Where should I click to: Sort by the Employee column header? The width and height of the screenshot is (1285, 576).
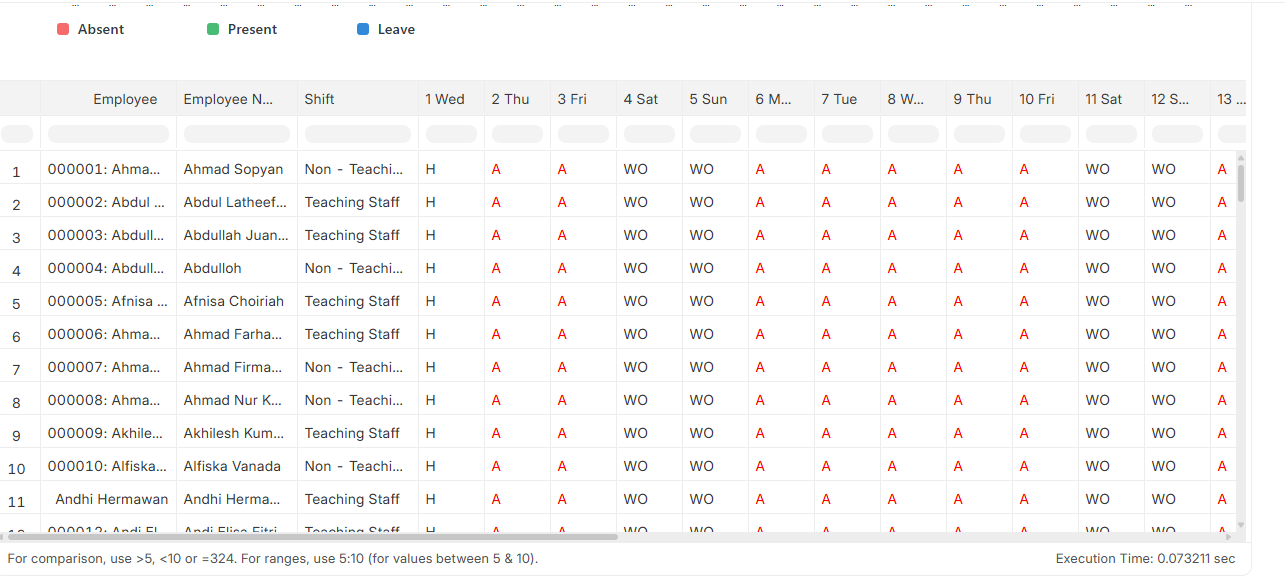tap(125, 99)
